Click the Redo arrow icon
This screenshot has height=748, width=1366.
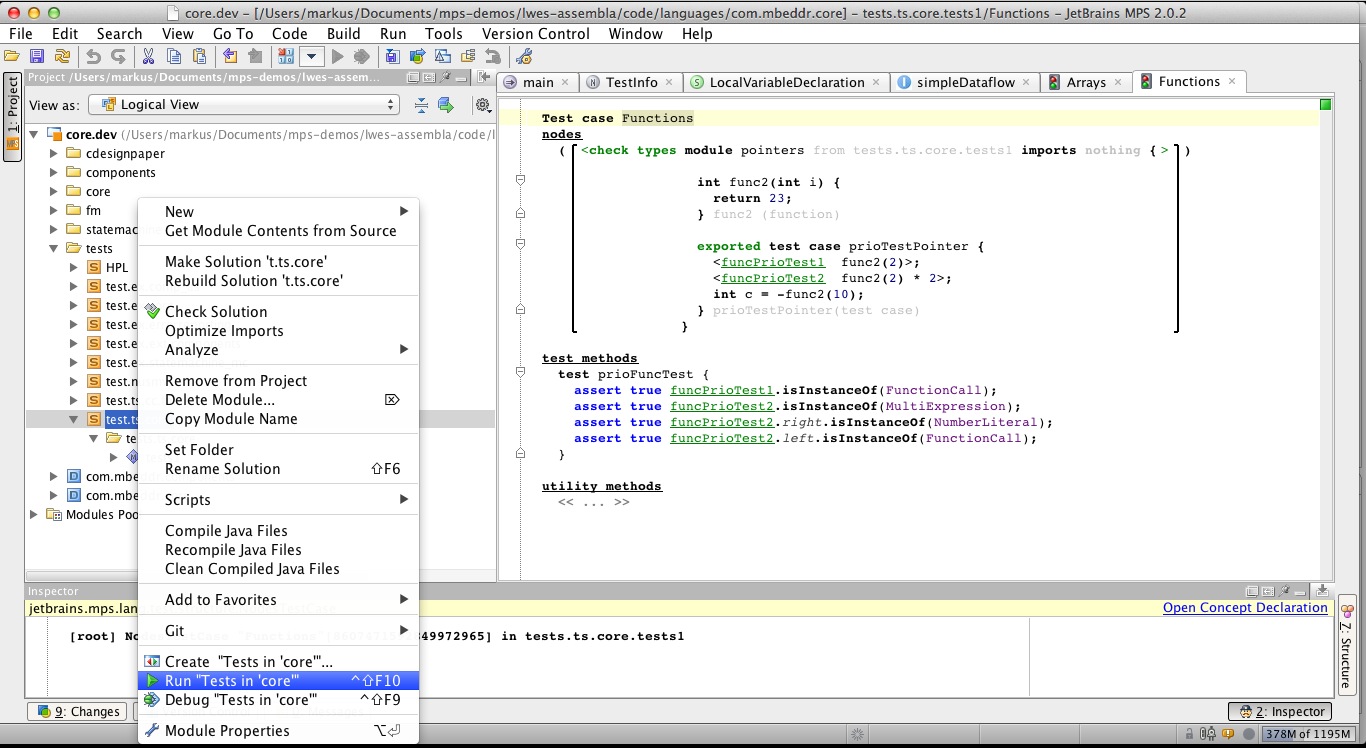click(118, 57)
